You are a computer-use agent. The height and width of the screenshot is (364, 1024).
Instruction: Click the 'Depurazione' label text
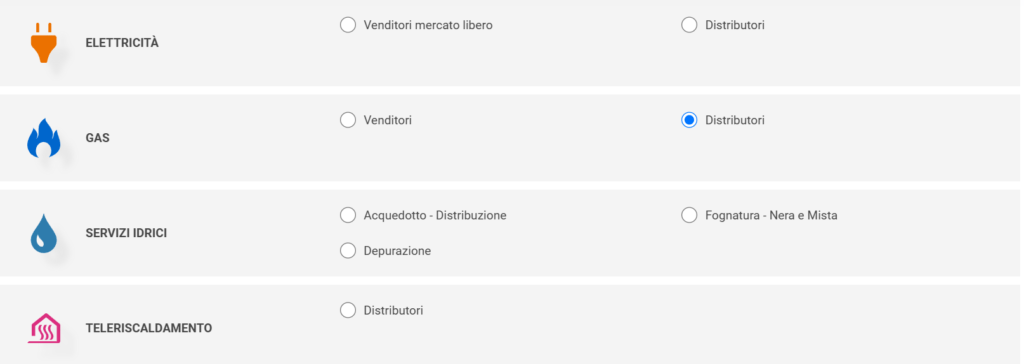[397, 251]
